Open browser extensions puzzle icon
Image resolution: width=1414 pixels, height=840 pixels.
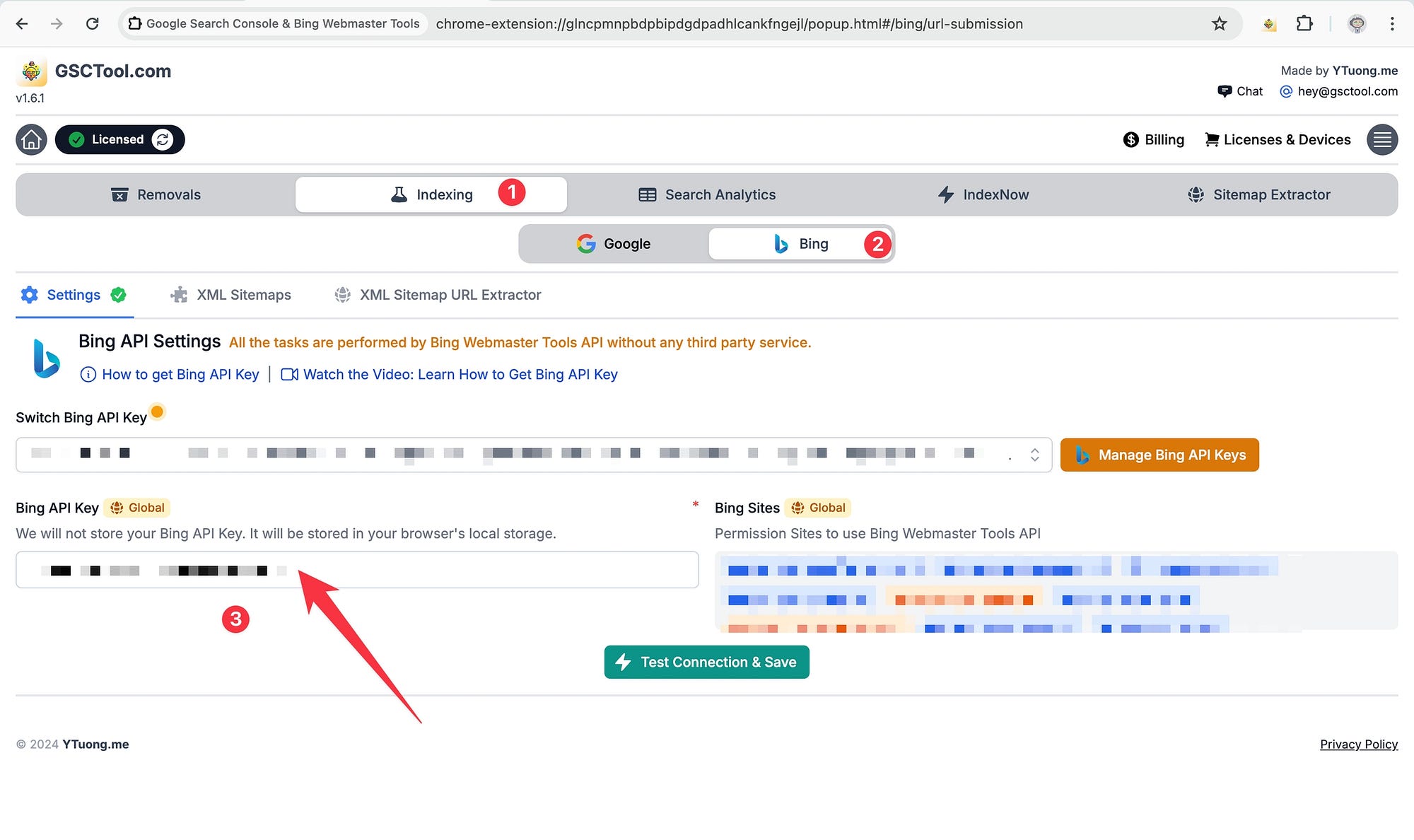pyautogui.click(x=1304, y=23)
